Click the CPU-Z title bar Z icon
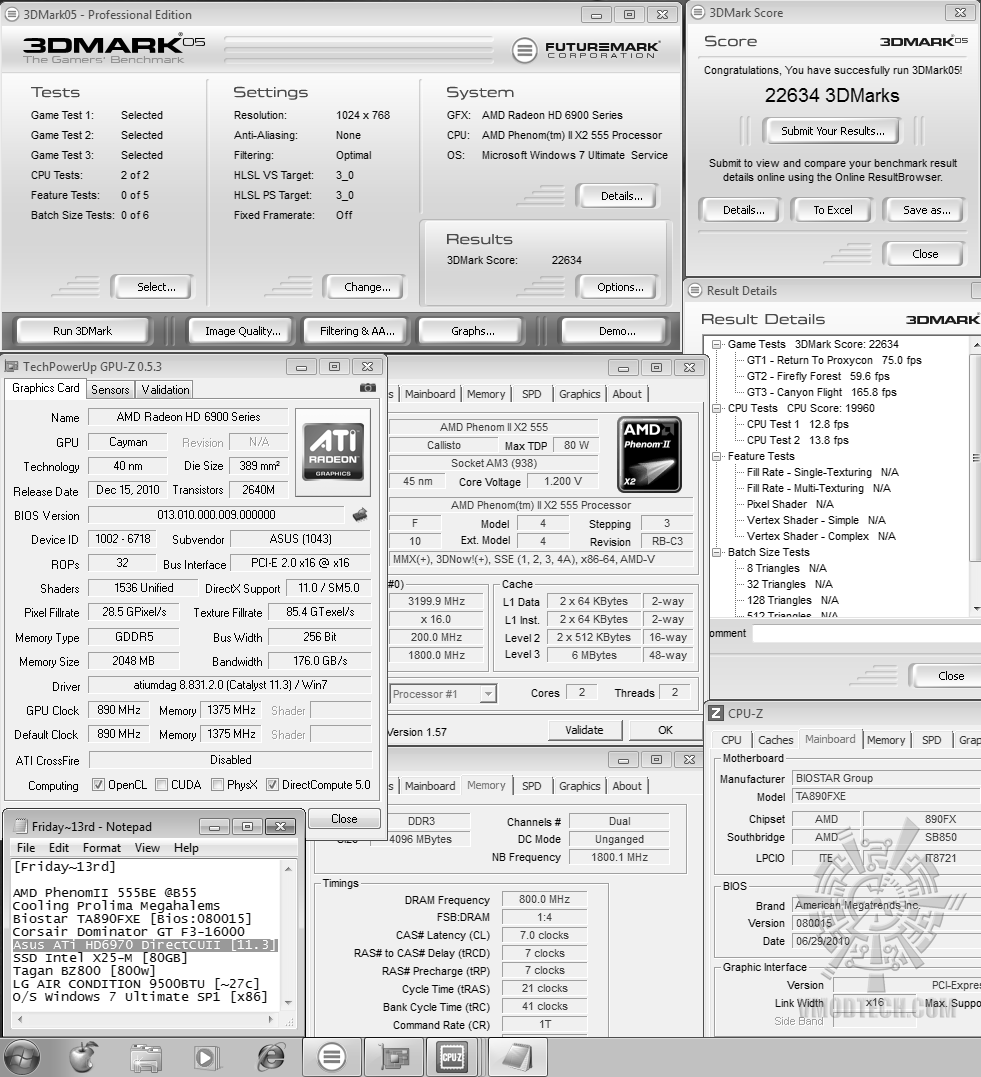Screen dimensions: 981x1077 [716, 713]
